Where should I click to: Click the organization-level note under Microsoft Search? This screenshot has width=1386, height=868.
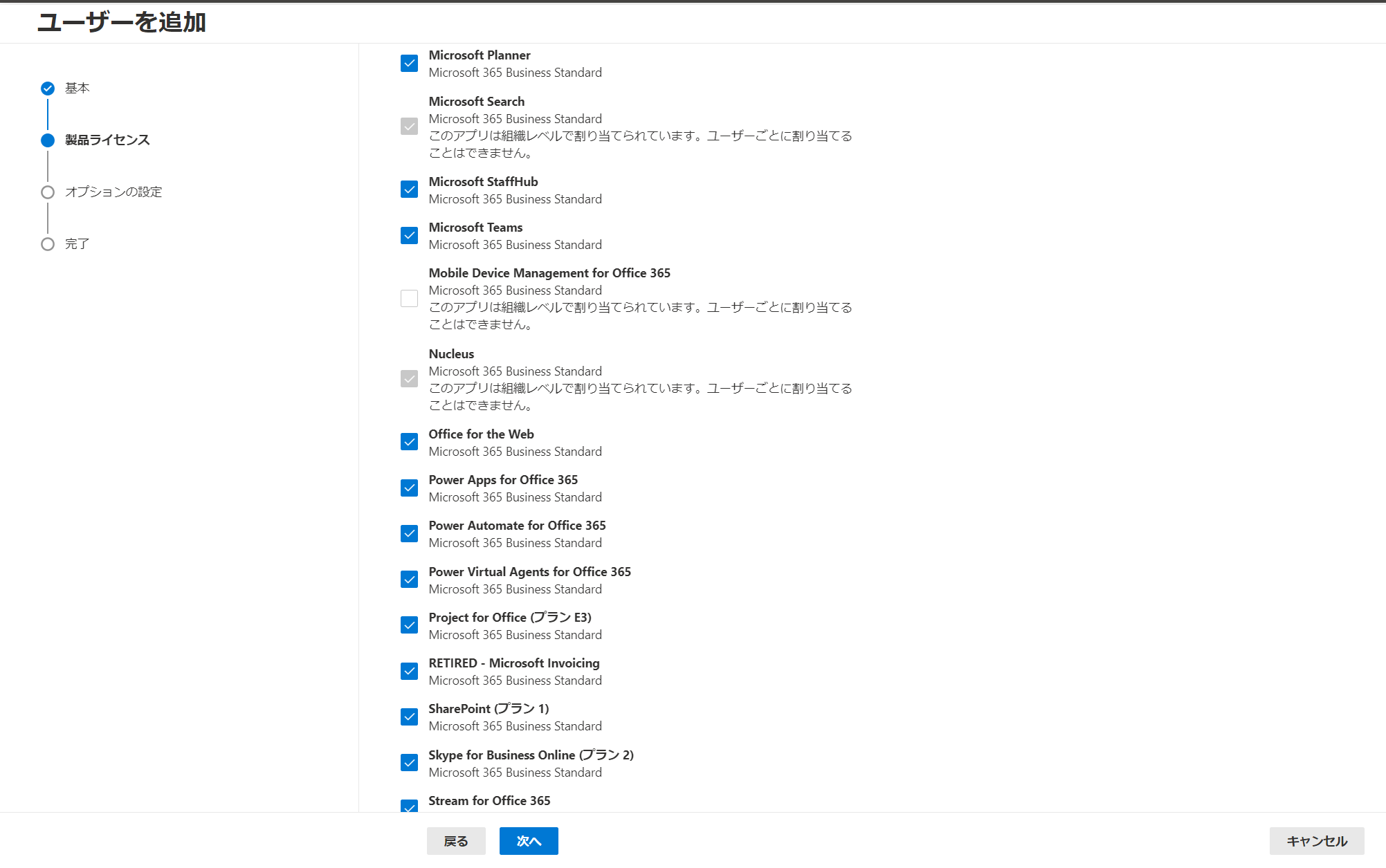640,145
